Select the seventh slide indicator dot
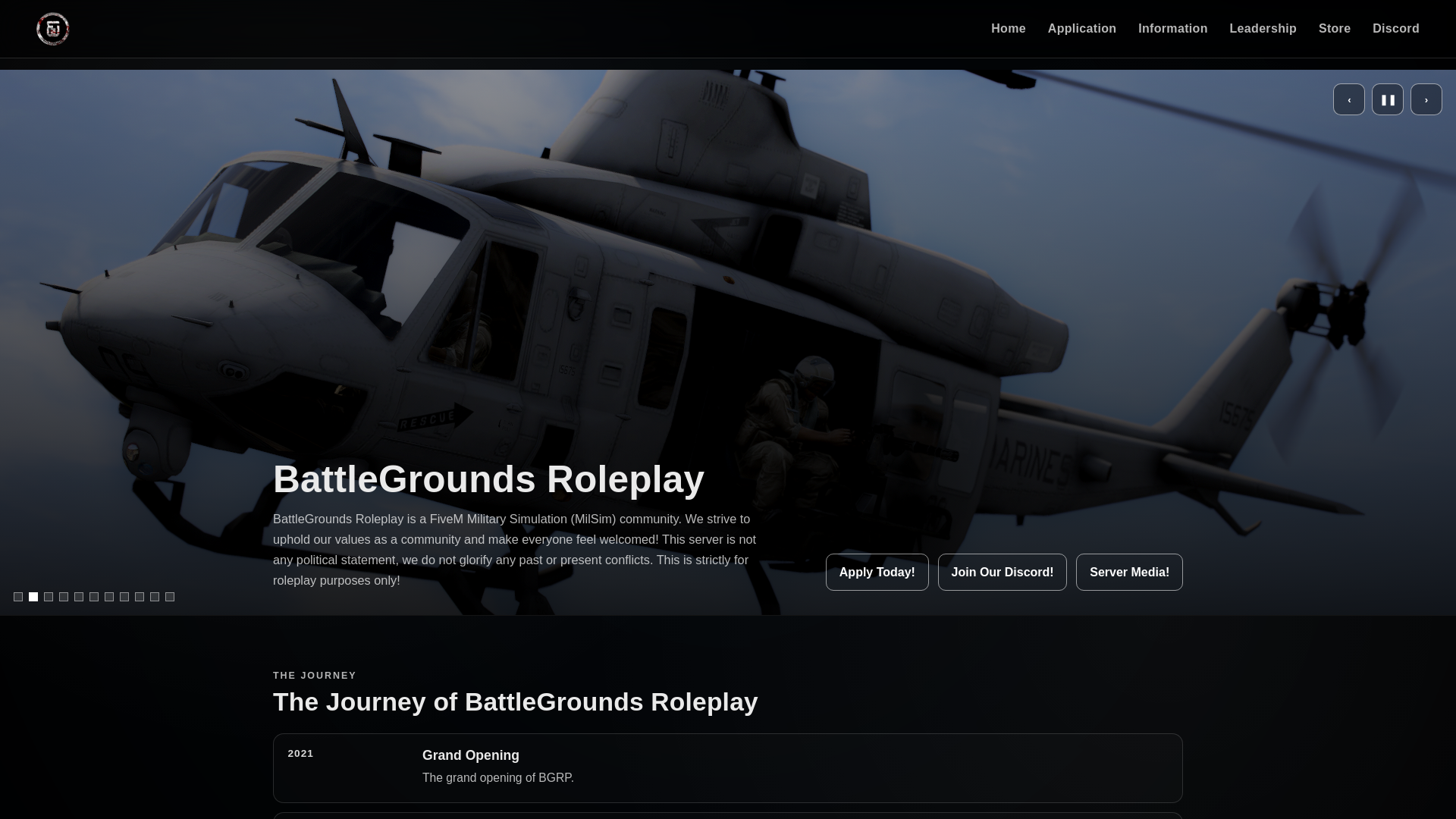The width and height of the screenshot is (1456, 819). [x=109, y=597]
